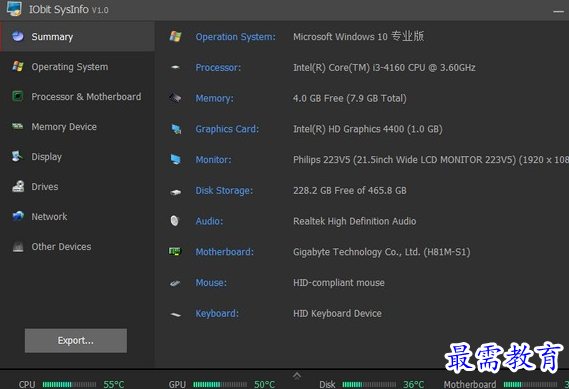Click the IObit SysInfo app icon in title bar
569x389 pixels.
(x=14, y=9)
